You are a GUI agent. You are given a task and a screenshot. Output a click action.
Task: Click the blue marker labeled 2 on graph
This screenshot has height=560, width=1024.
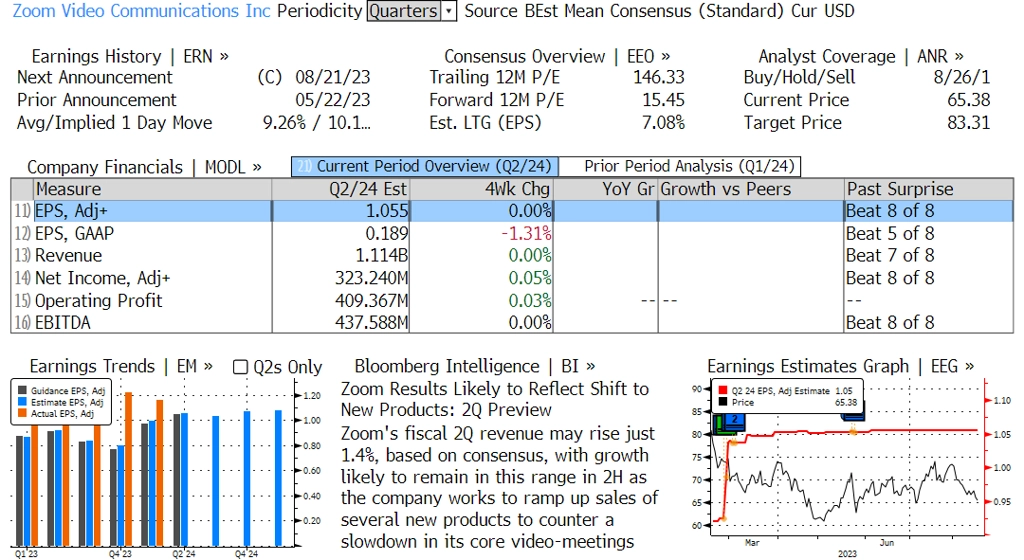[x=734, y=420]
